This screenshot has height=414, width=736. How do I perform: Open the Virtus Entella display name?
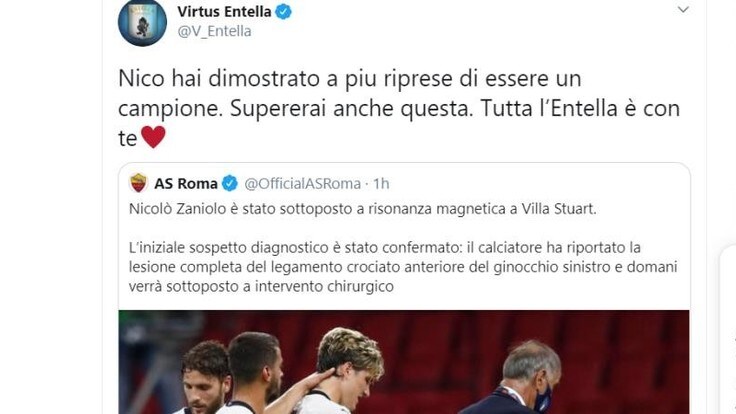[224, 11]
